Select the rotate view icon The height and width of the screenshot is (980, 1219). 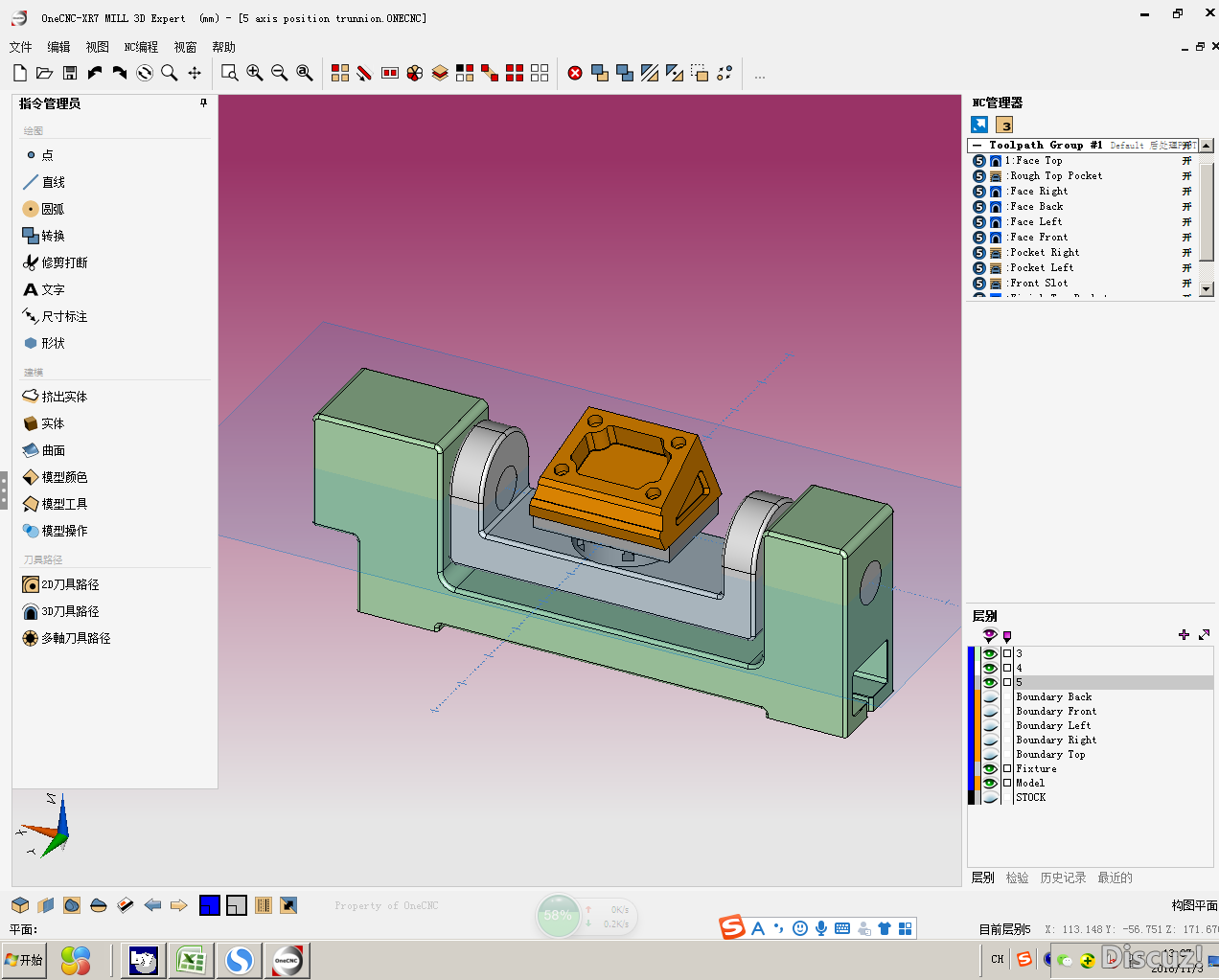145,73
